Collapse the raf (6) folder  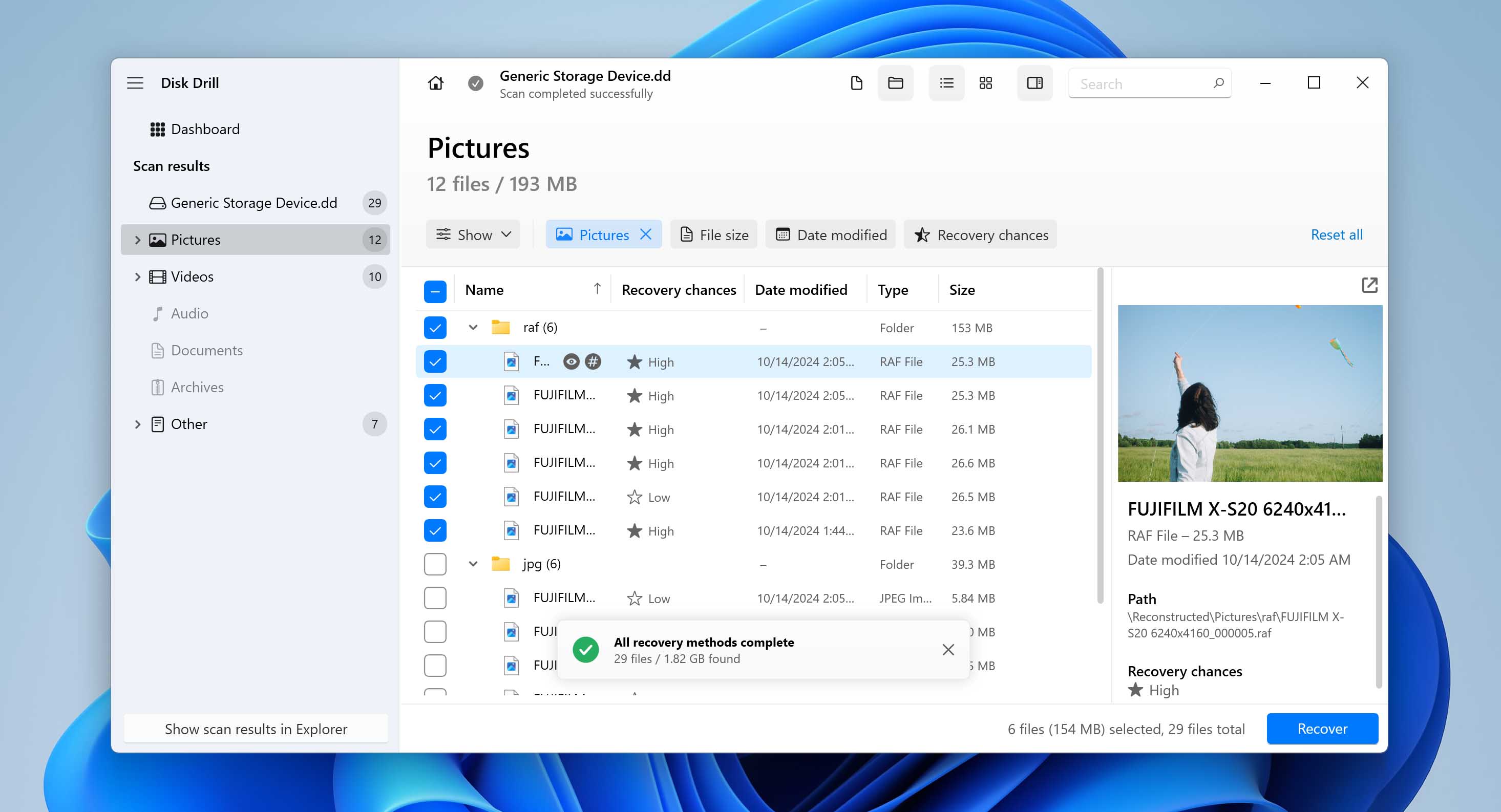473,327
